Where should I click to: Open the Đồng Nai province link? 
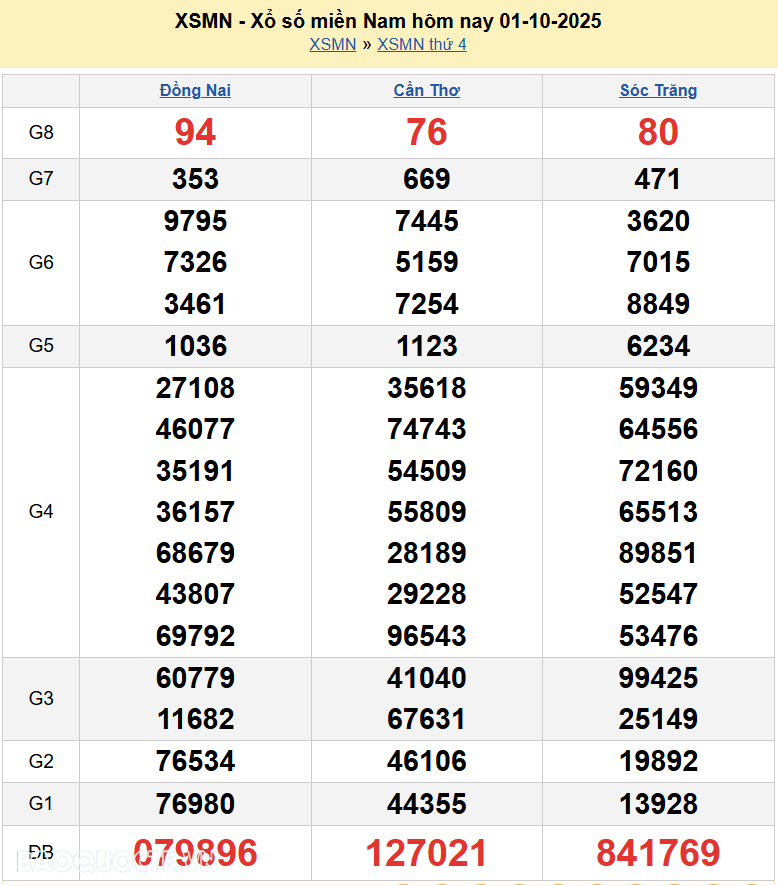195,90
